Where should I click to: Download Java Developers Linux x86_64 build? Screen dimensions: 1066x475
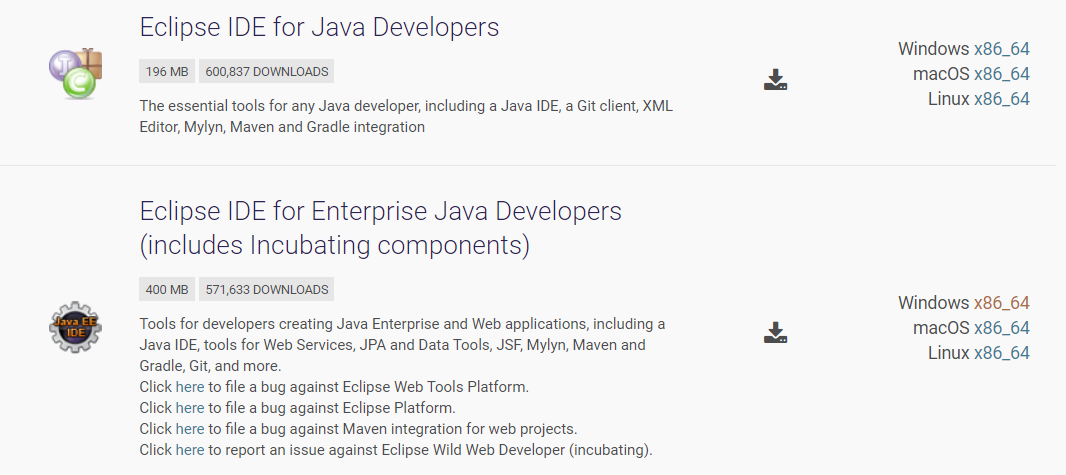(x=1001, y=99)
